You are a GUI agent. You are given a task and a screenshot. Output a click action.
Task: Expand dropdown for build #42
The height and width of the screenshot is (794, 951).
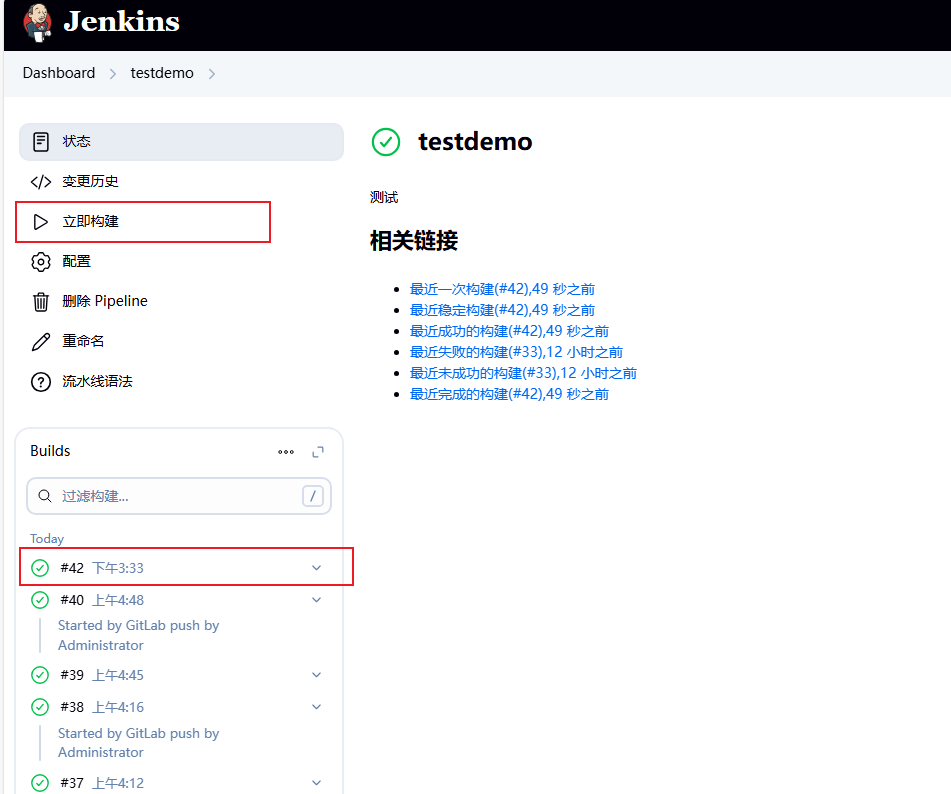[x=317, y=568]
